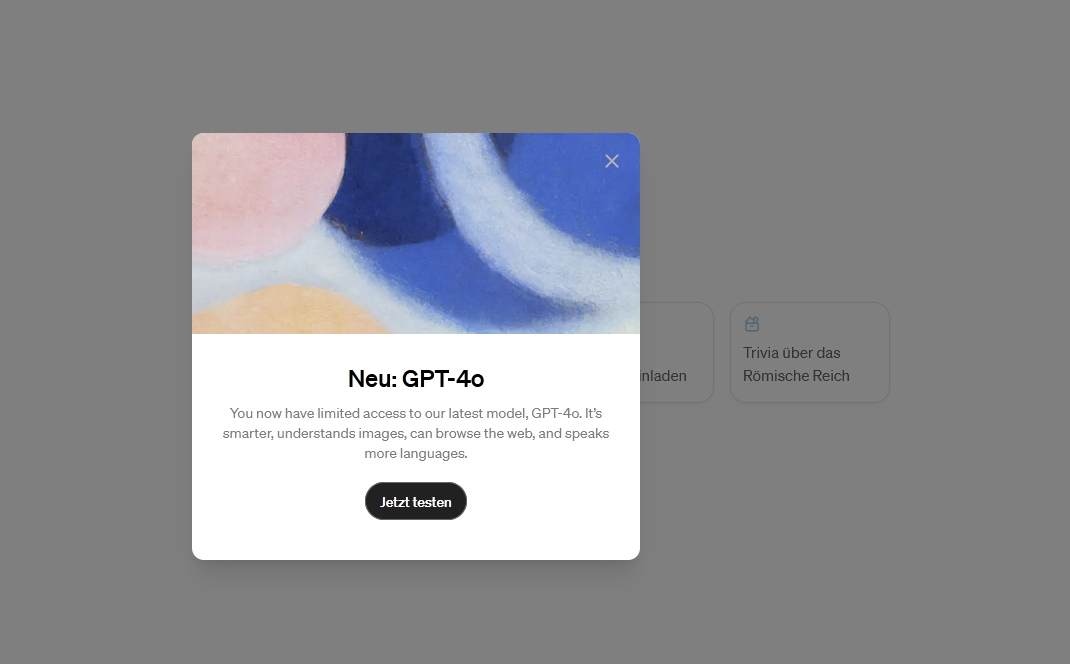The height and width of the screenshot is (664, 1070).
Task: Click the trivia card's box icon
Action: point(752,324)
